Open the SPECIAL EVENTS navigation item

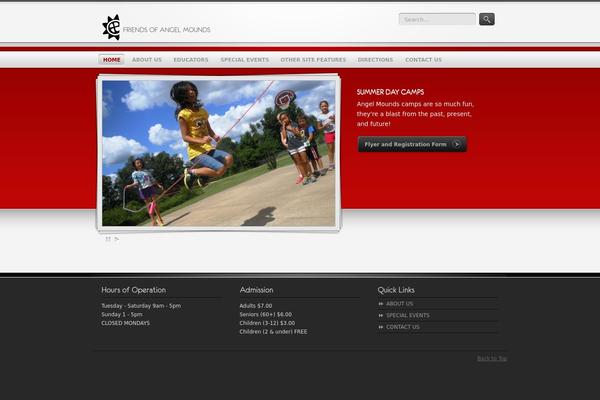[x=245, y=60]
